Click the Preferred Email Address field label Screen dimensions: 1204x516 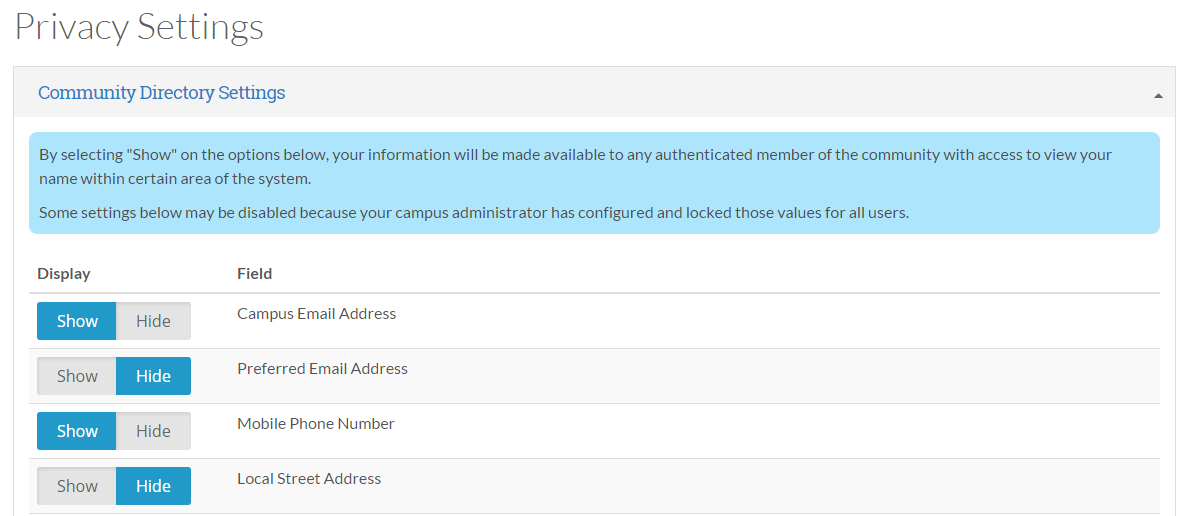pyautogui.click(x=322, y=369)
